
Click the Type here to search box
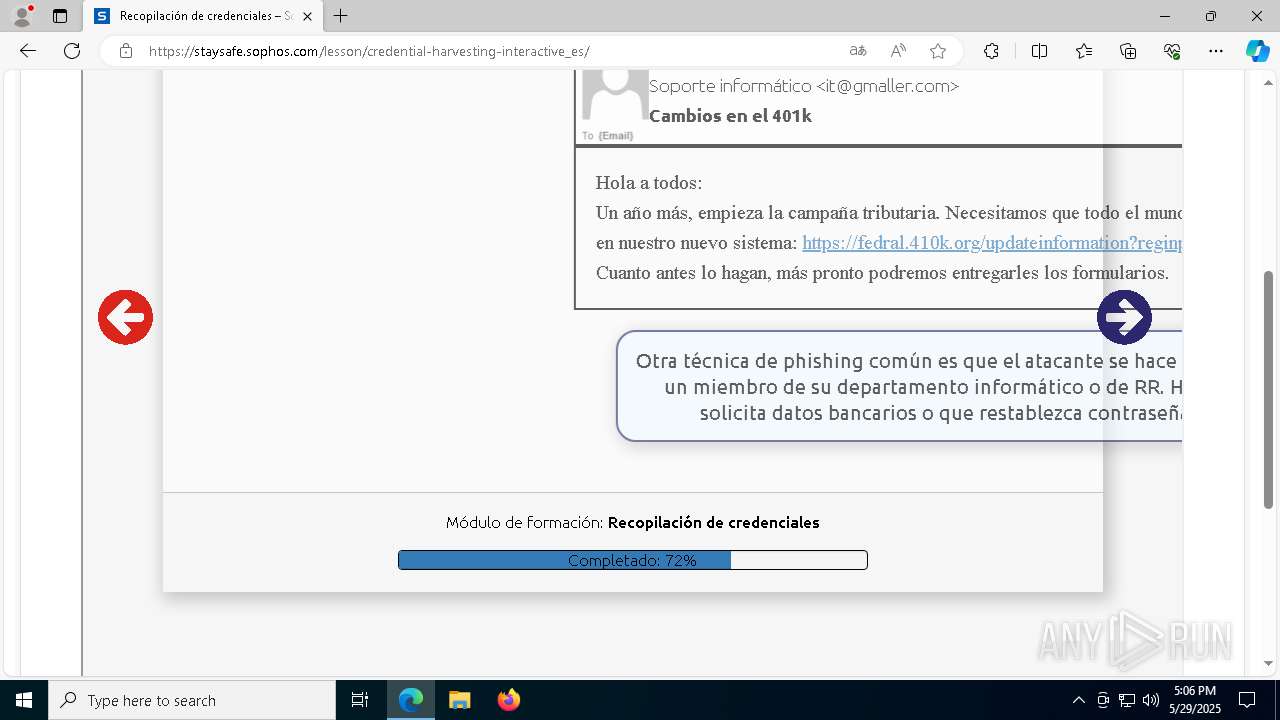point(192,700)
